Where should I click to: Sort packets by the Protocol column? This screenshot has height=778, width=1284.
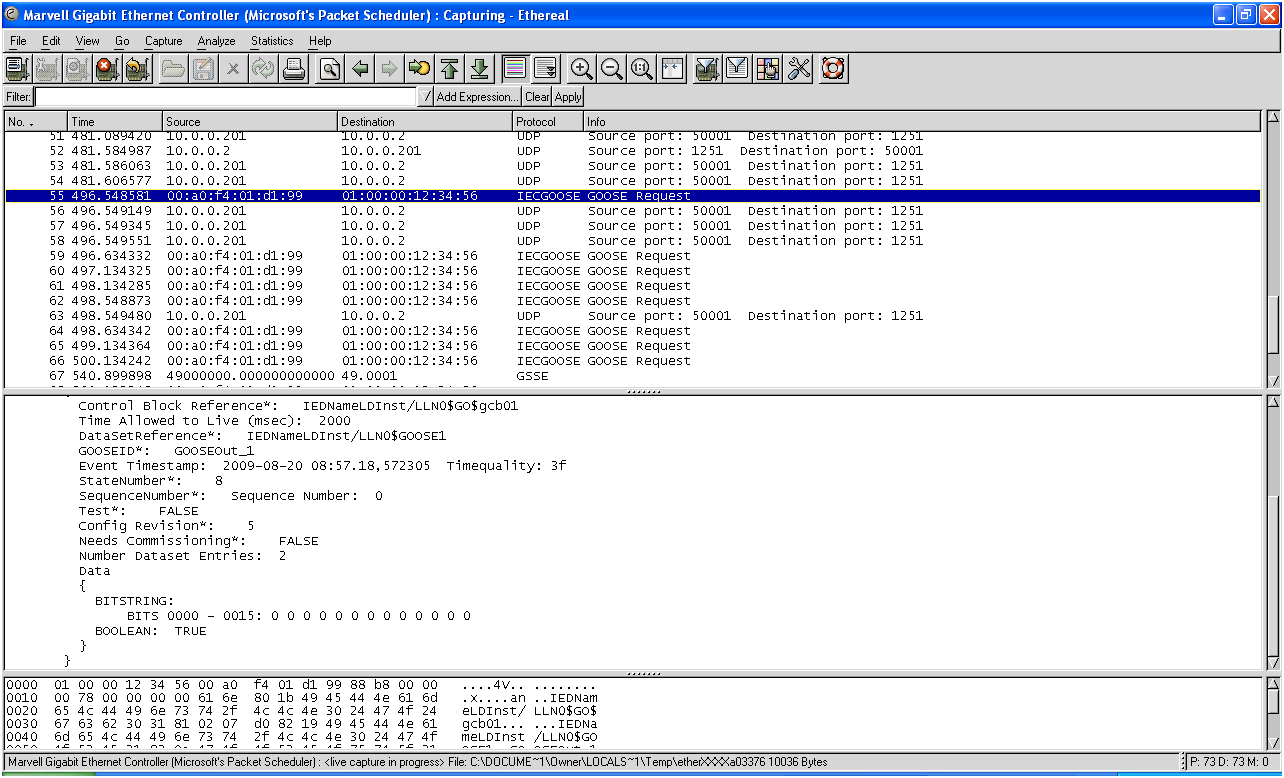click(x=546, y=122)
